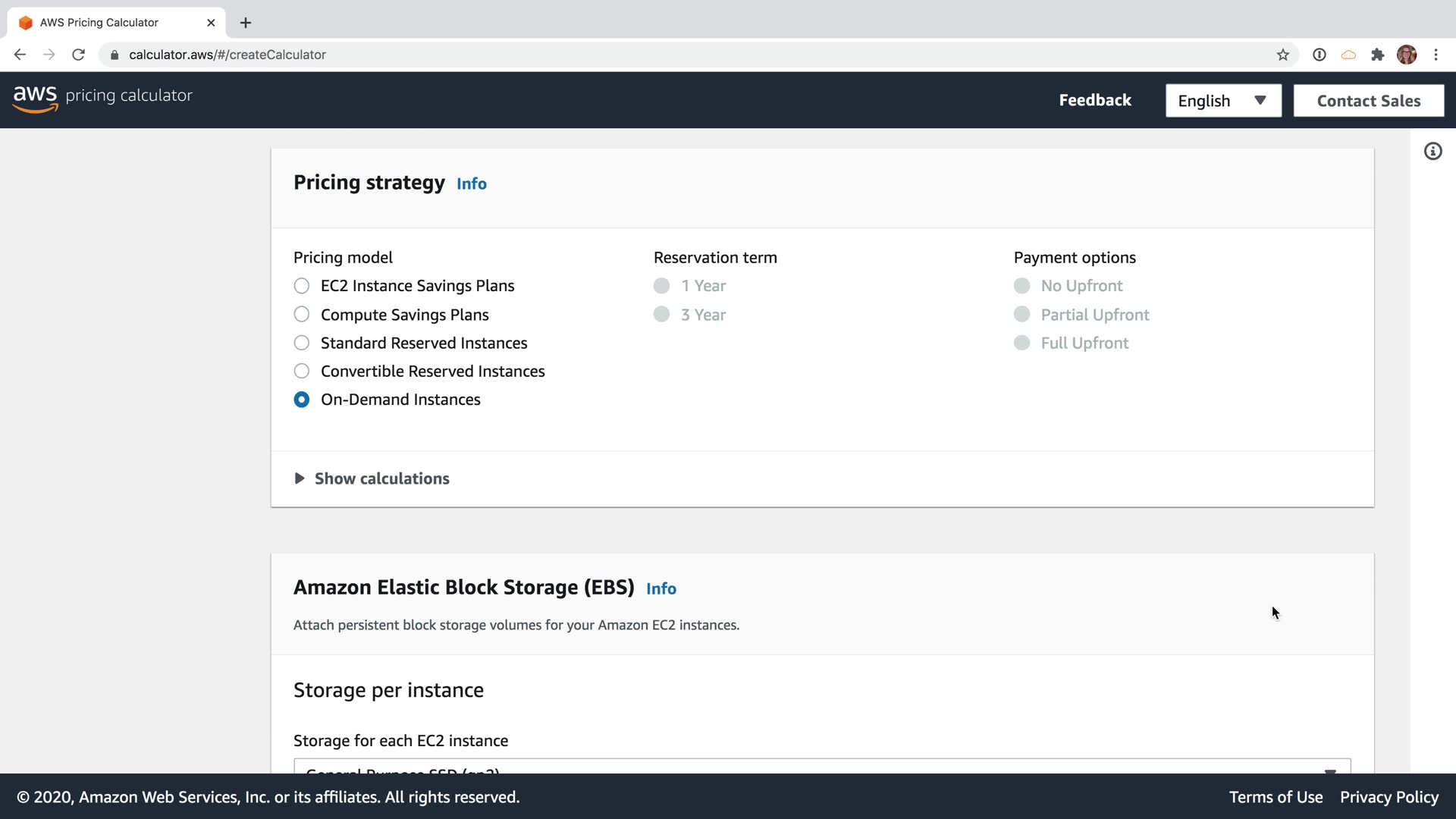Reload the page
The height and width of the screenshot is (819, 1456).
tap(78, 55)
